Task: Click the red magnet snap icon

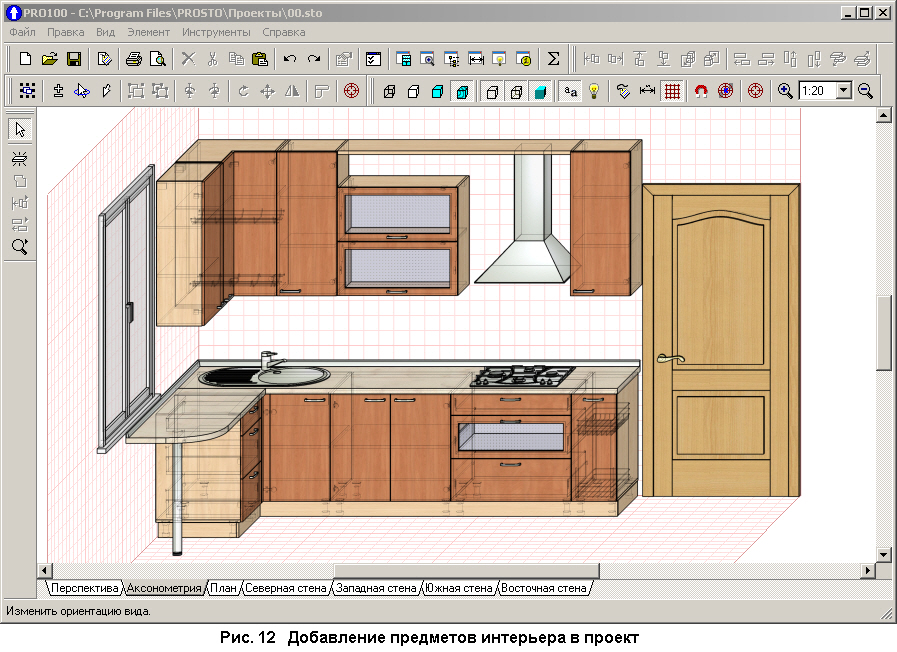Action: tap(700, 91)
